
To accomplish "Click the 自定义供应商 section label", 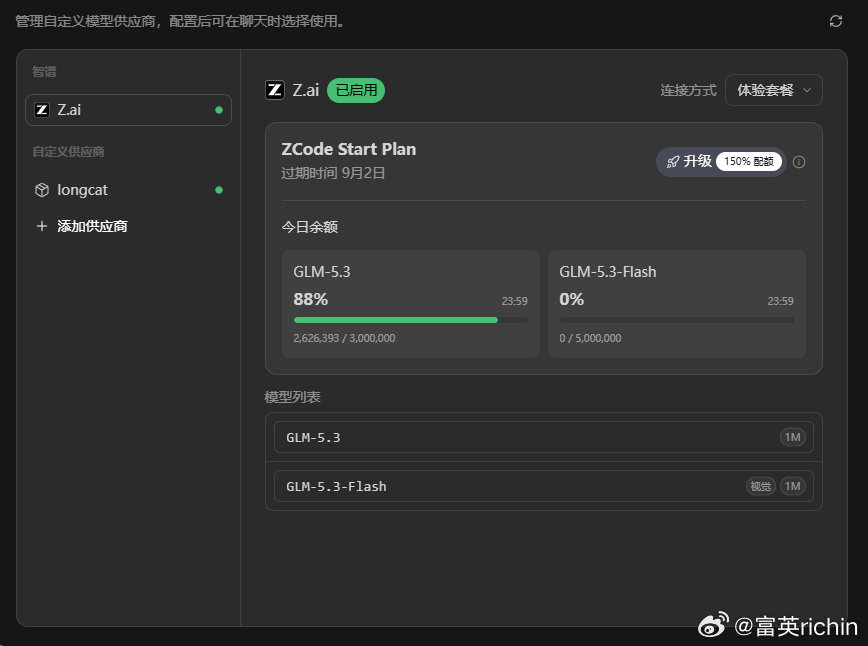I will click(68, 152).
